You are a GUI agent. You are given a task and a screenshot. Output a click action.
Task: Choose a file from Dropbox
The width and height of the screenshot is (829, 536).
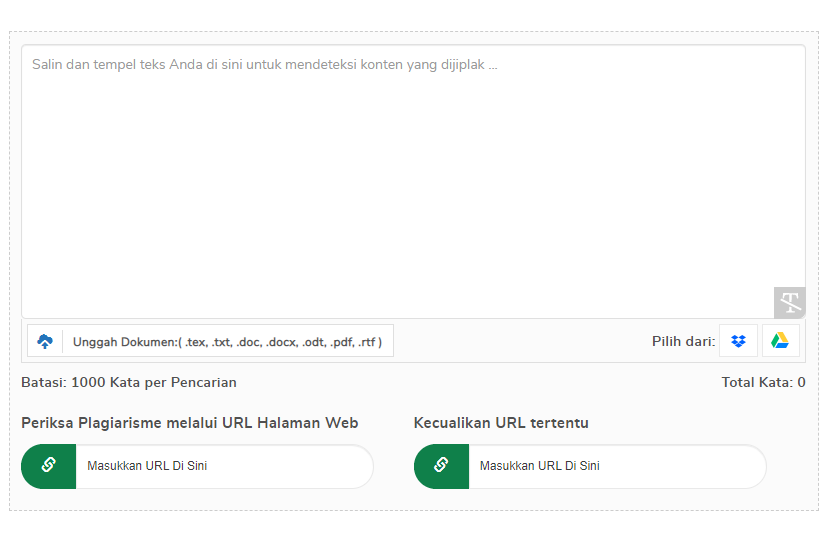click(738, 341)
